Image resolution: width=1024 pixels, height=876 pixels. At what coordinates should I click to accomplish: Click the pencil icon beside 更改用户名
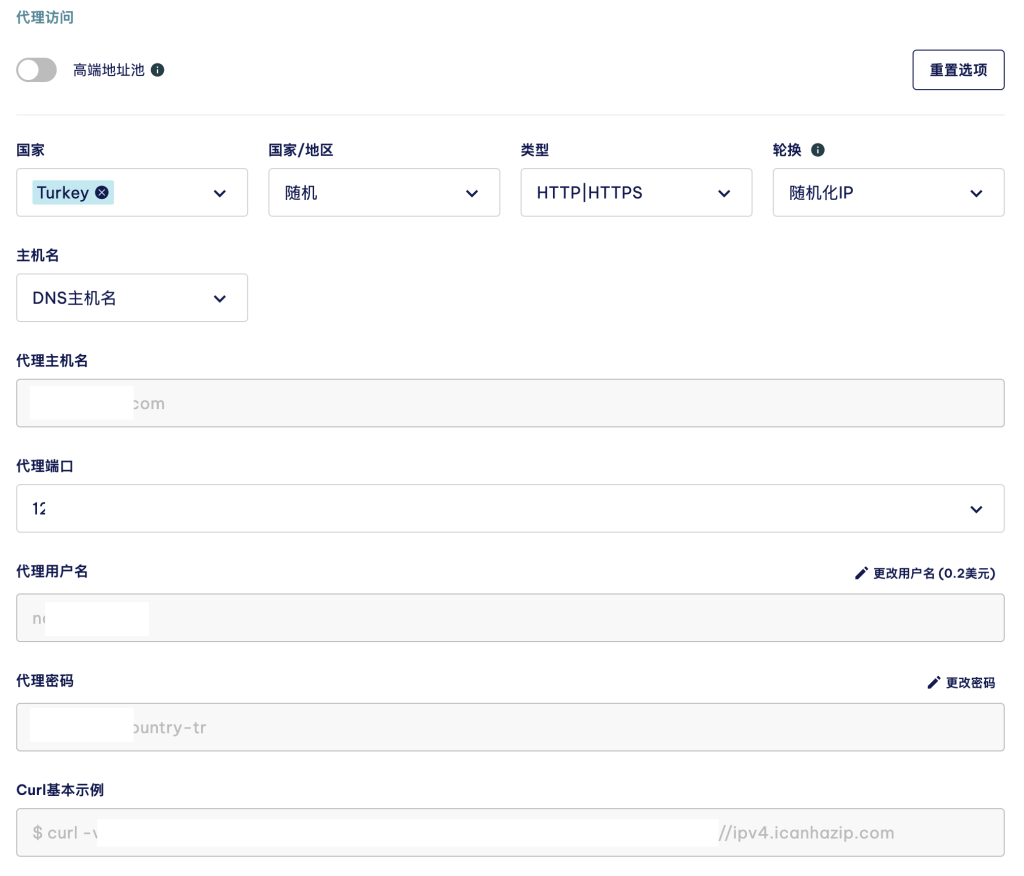coord(861,574)
